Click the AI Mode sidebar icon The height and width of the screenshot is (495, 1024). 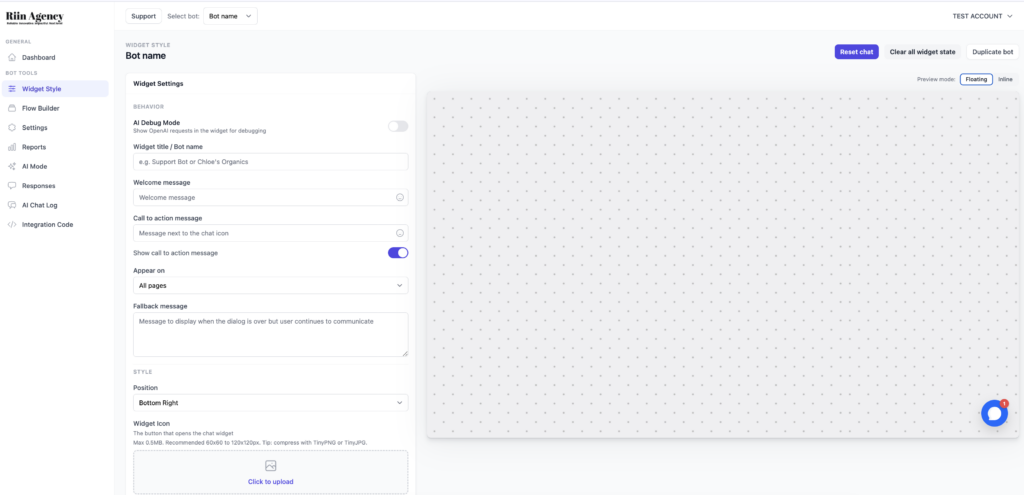pos(12,166)
